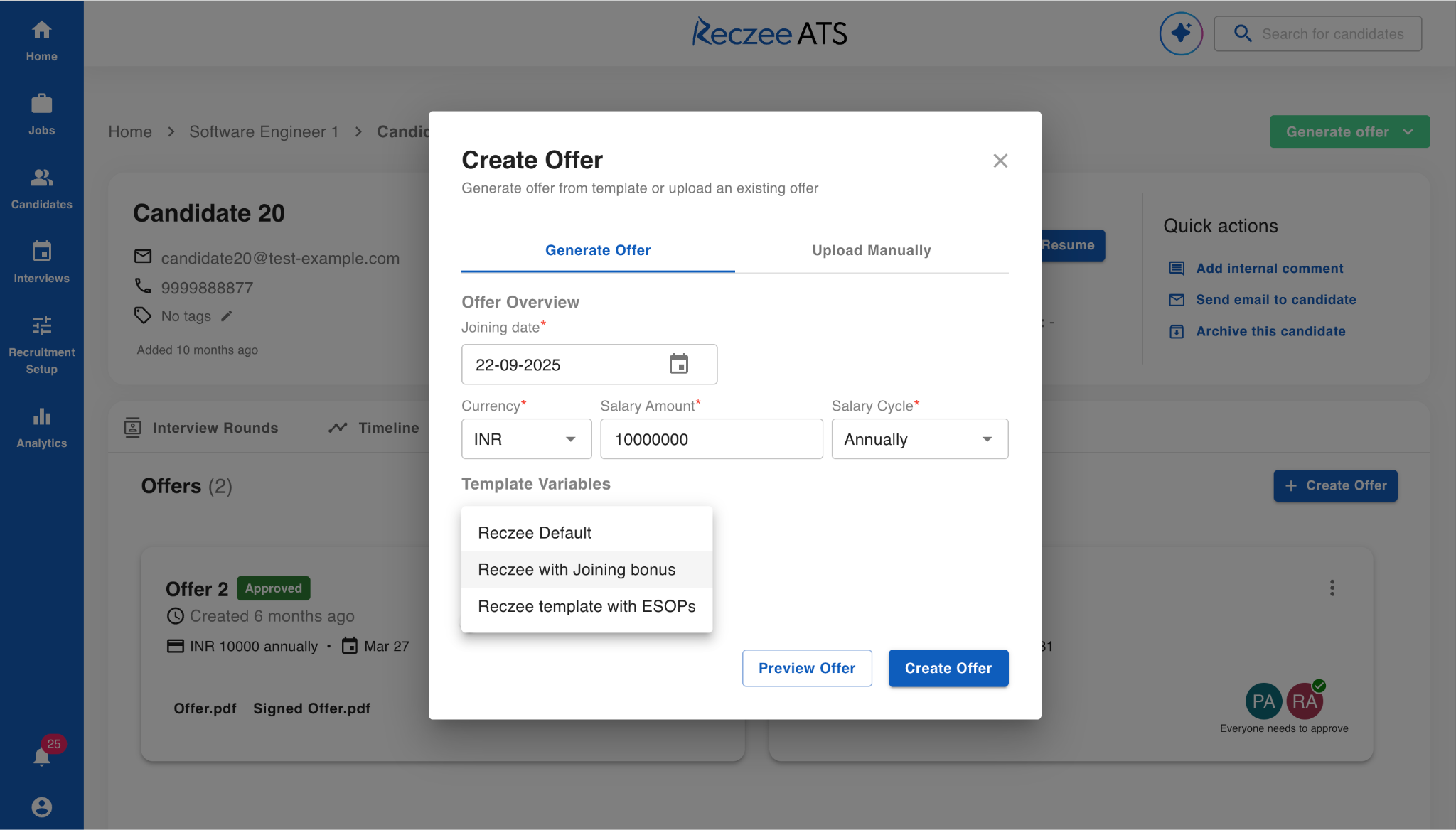Click the Approved status badge
The image size is (1456, 830).
pos(273,588)
